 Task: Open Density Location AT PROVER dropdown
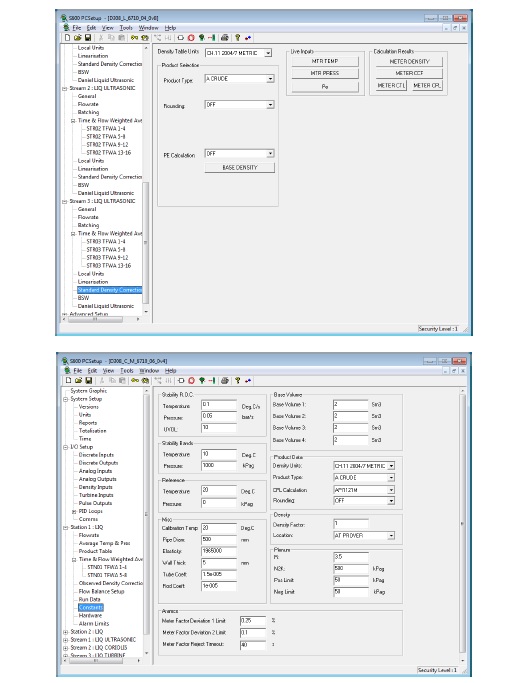(x=391, y=535)
